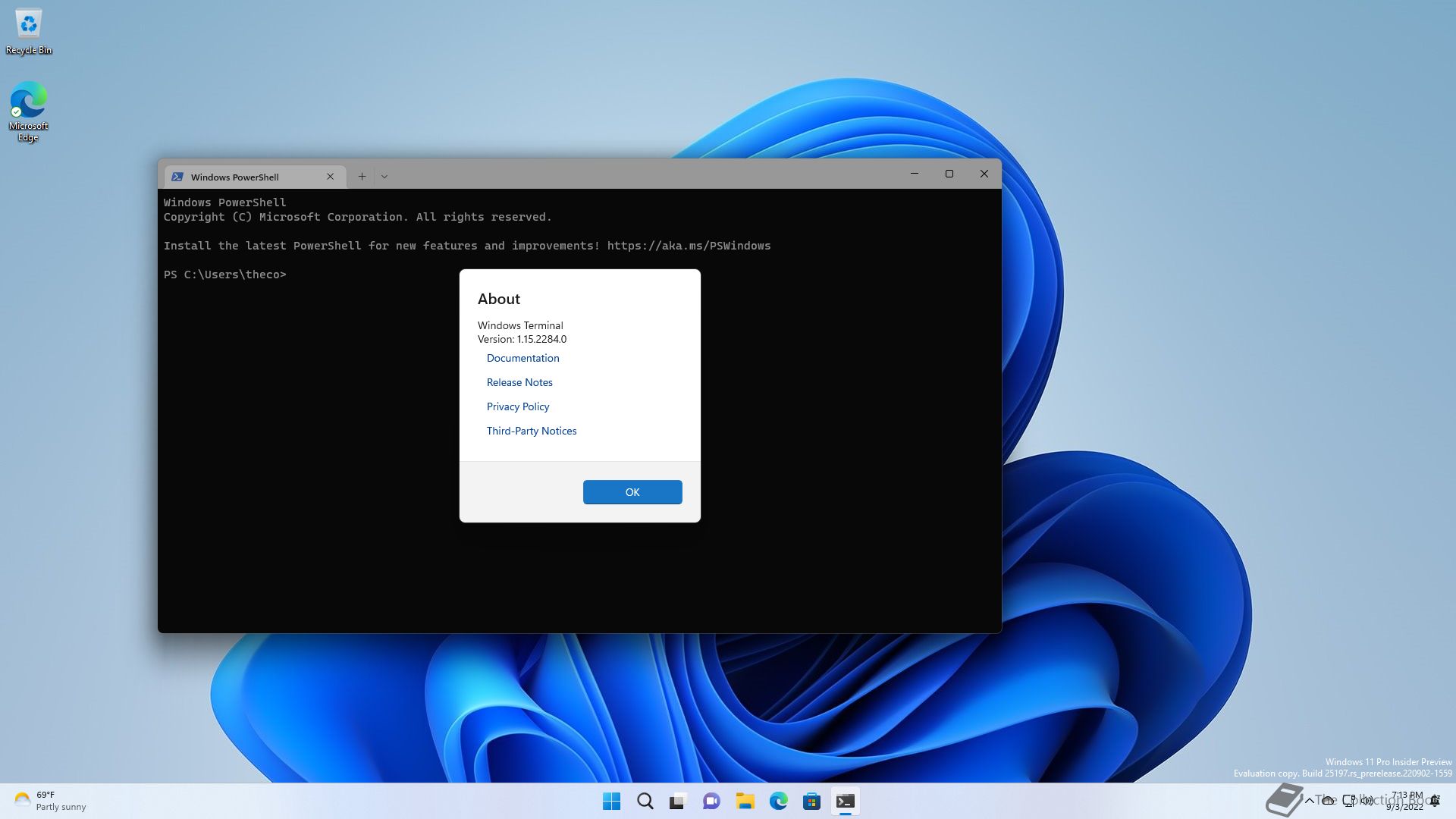Open Third-Party Notices link
This screenshot has height=819, width=1456.
coord(532,431)
